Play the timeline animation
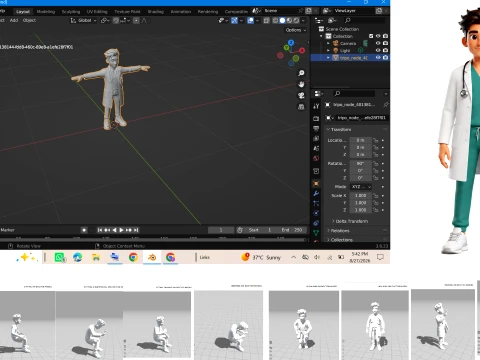This screenshot has width=480, height=360. [121, 230]
